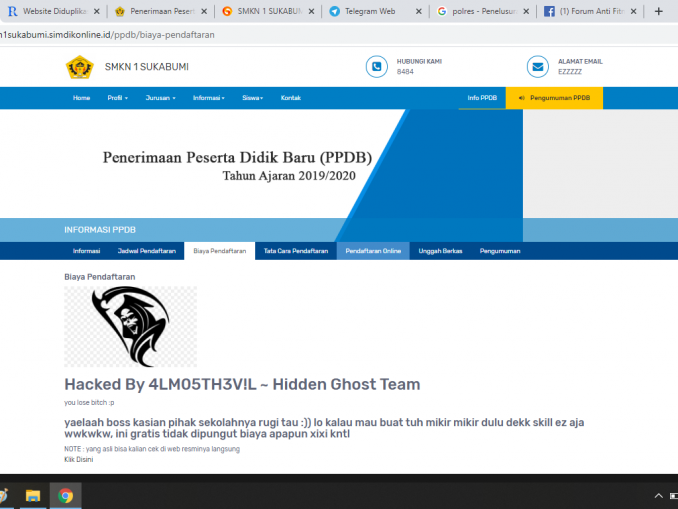Close the Forum Anti Fitnah Facebook tab
678x509 pixels.
coord(633,12)
